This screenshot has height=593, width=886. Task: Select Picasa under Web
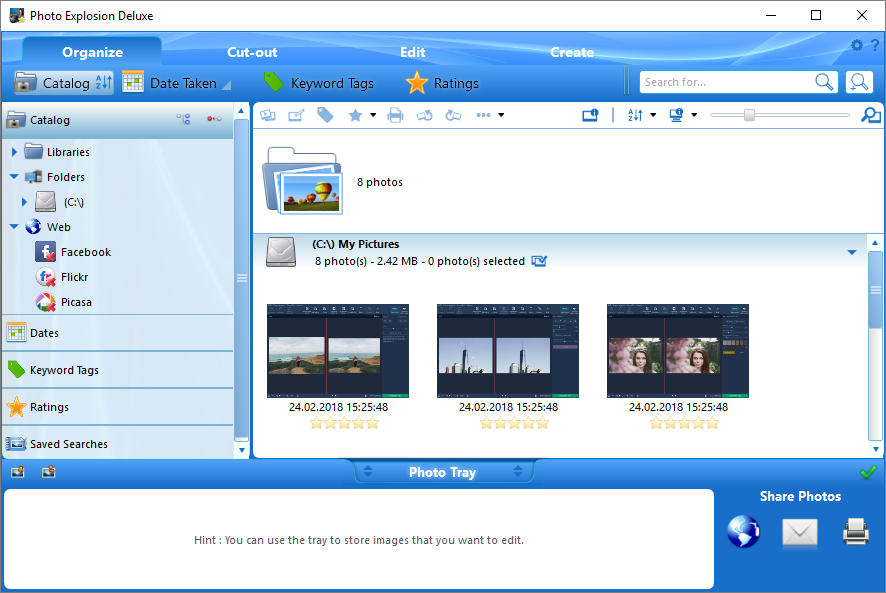pyautogui.click(x=76, y=302)
